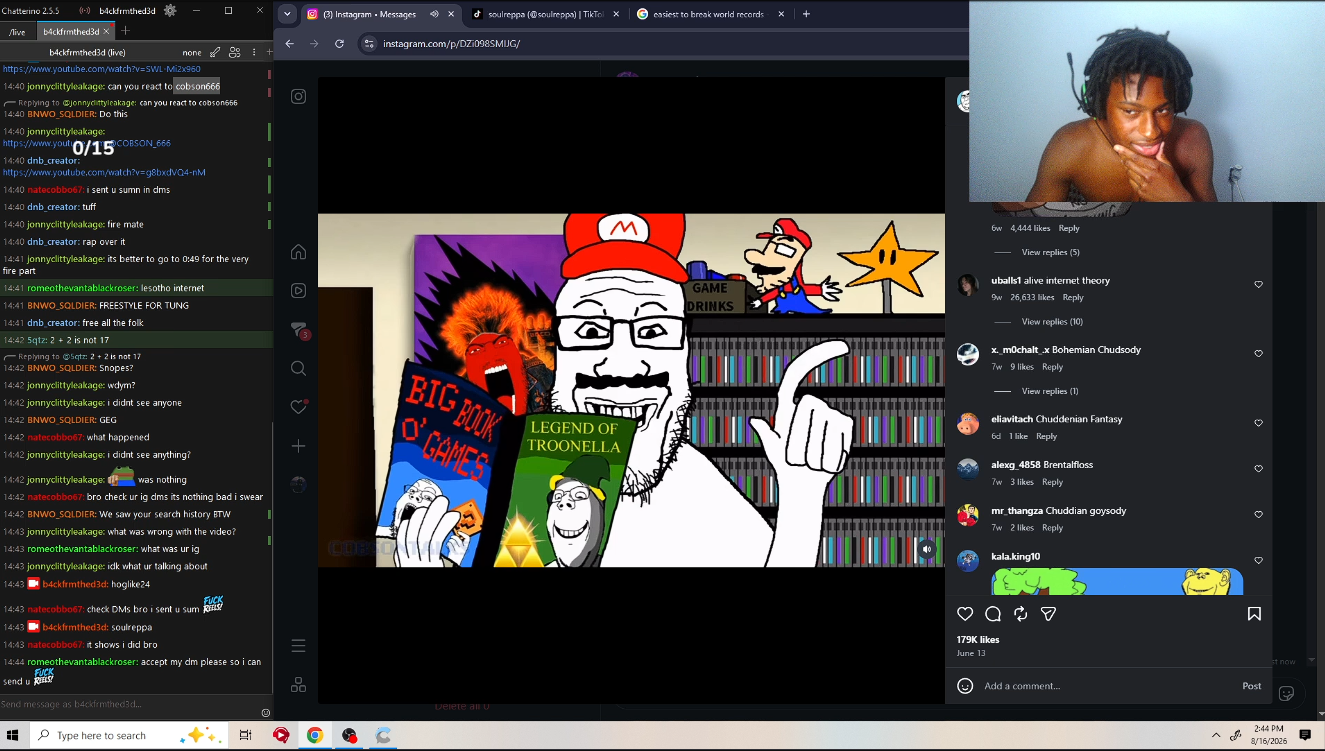Screen dimensions: 1325x751
Task: Open emoji picker for comment
Action: tap(965, 686)
